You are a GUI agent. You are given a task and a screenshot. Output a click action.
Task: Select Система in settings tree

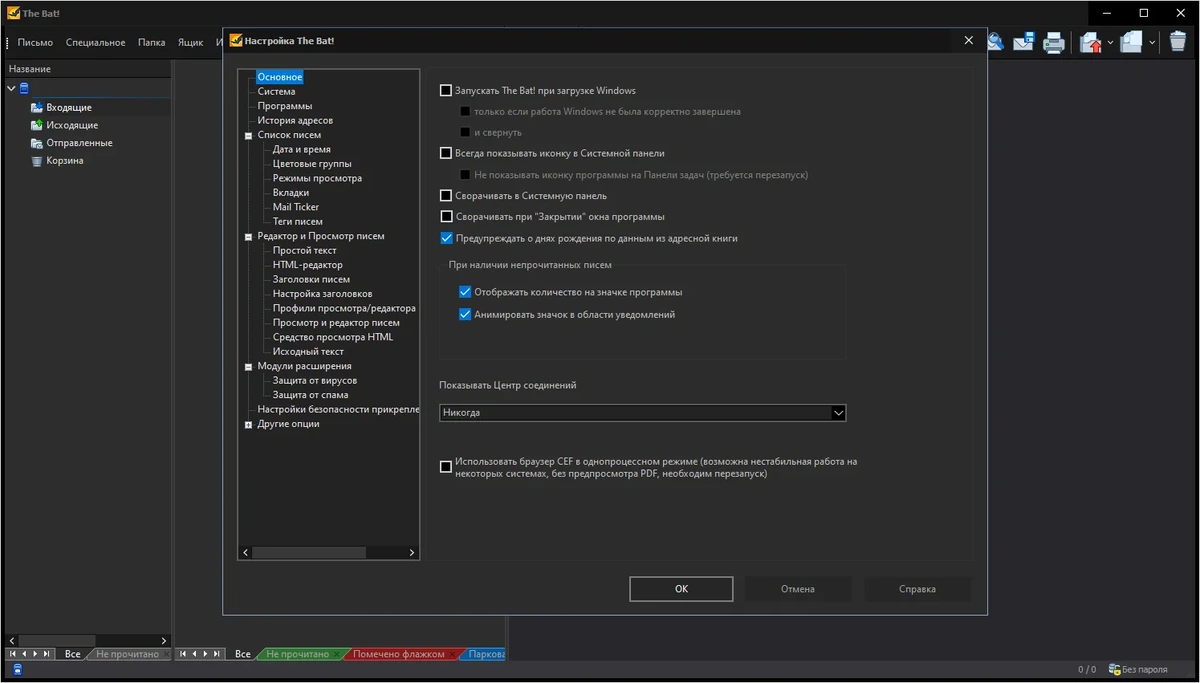pos(276,92)
